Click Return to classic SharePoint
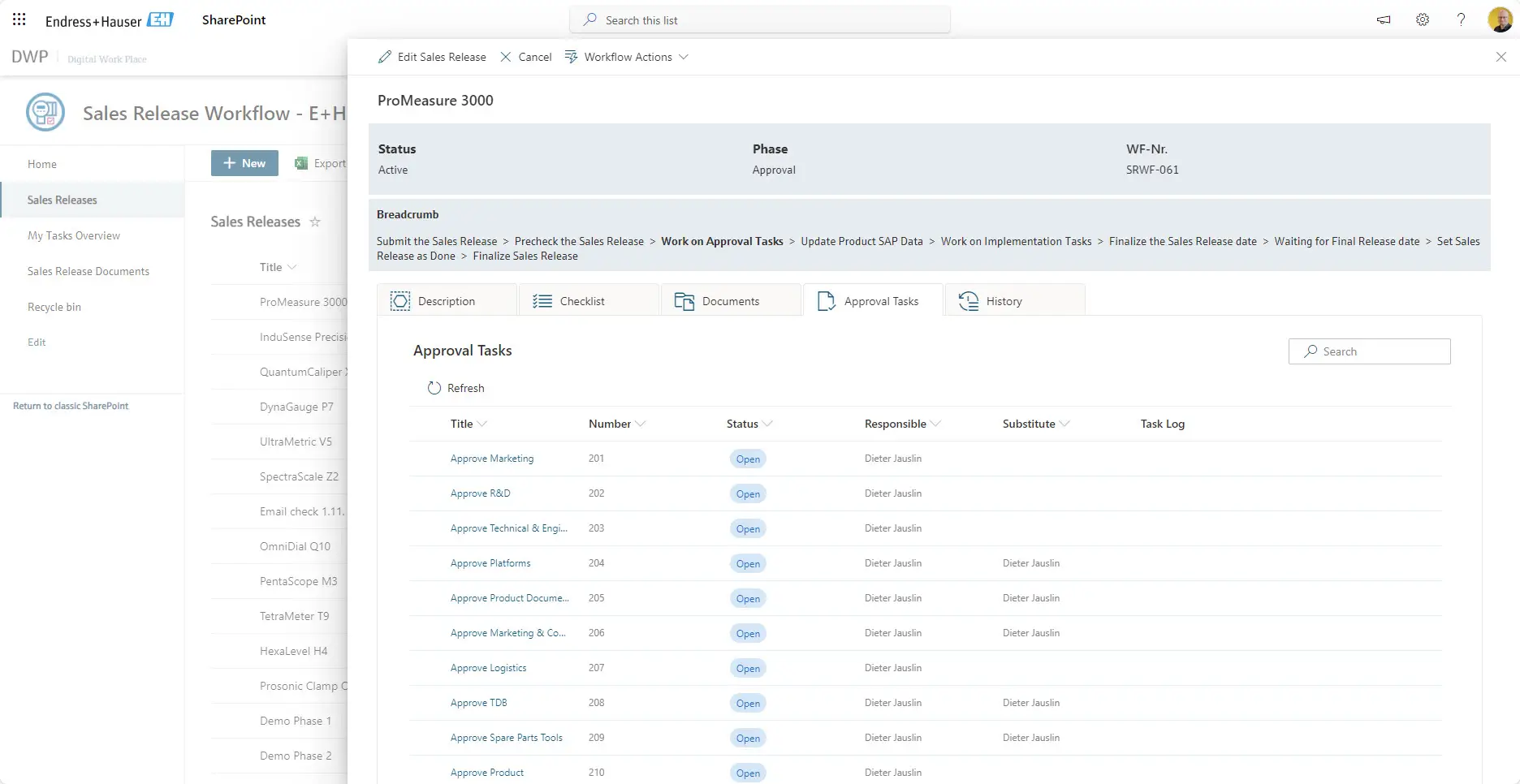This screenshot has height=784, width=1520. click(x=71, y=405)
